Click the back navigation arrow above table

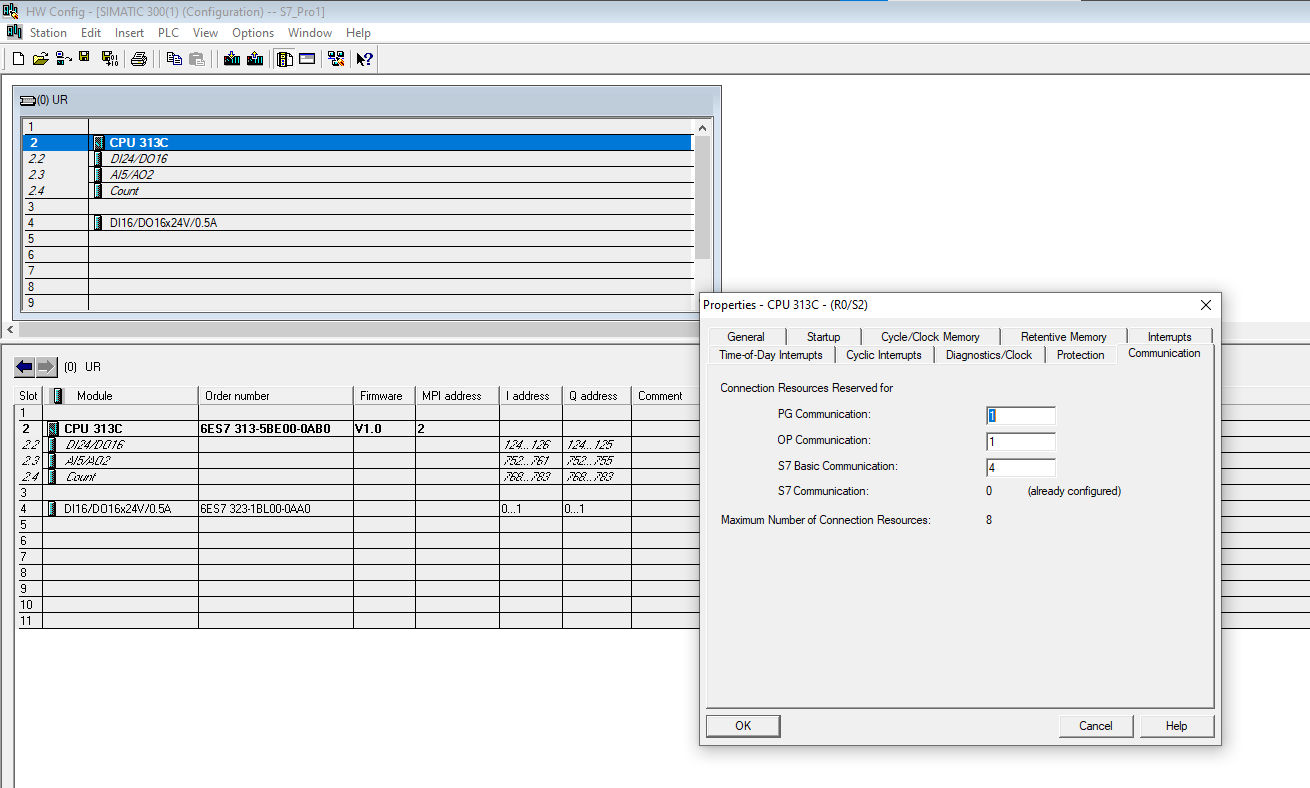point(25,366)
